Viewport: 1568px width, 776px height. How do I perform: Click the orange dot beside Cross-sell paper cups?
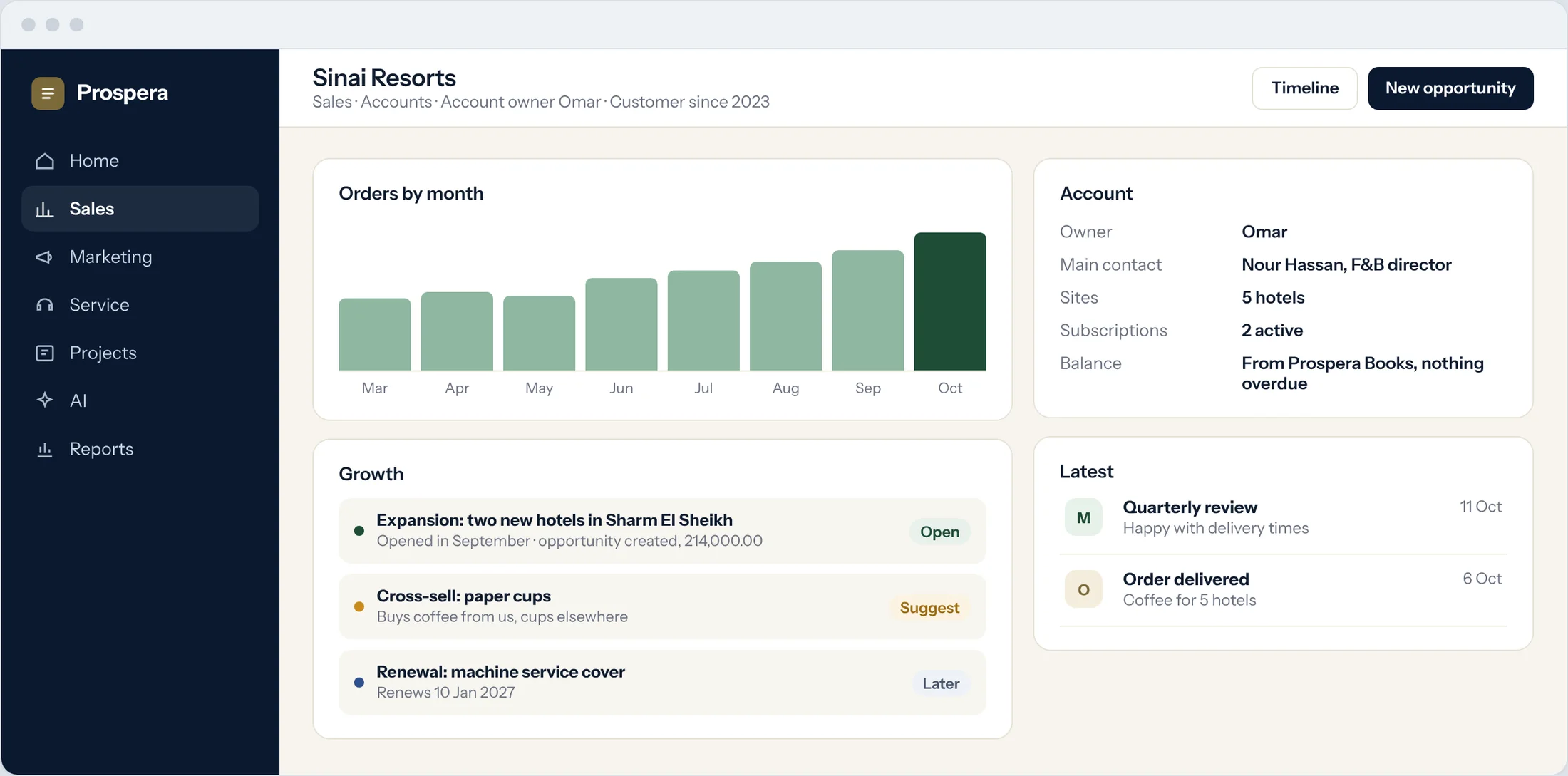pyautogui.click(x=359, y=606)
